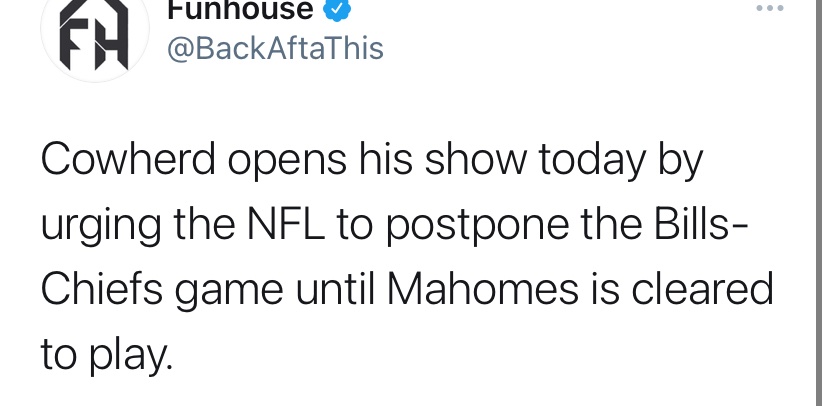Open the @BackAftaThis handle link
The height and width of the screenshot is (406, 828).
[275, 49]
